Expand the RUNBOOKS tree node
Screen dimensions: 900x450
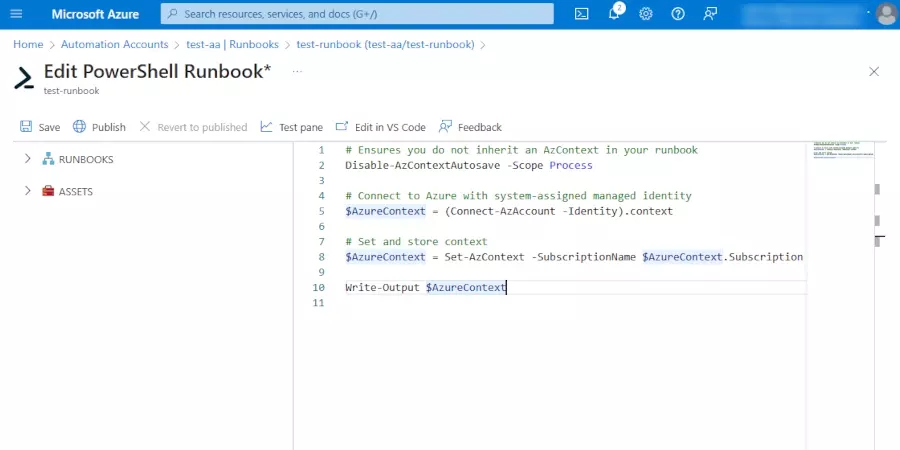(27, 159)
